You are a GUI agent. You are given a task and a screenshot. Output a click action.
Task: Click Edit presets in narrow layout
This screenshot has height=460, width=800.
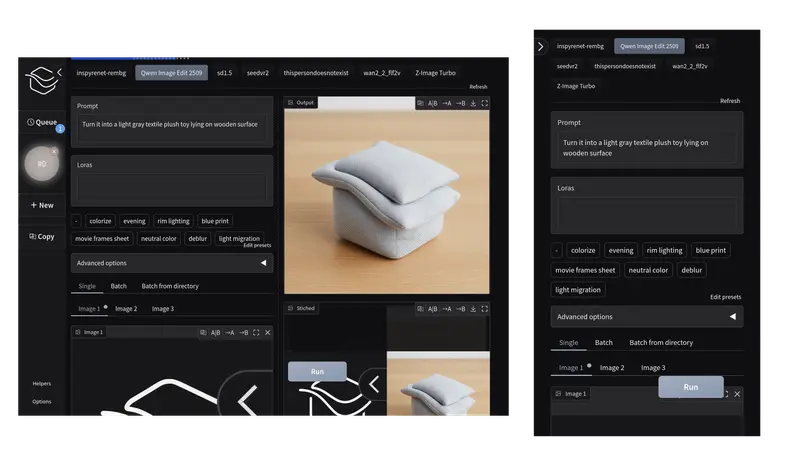click(726, 297)
